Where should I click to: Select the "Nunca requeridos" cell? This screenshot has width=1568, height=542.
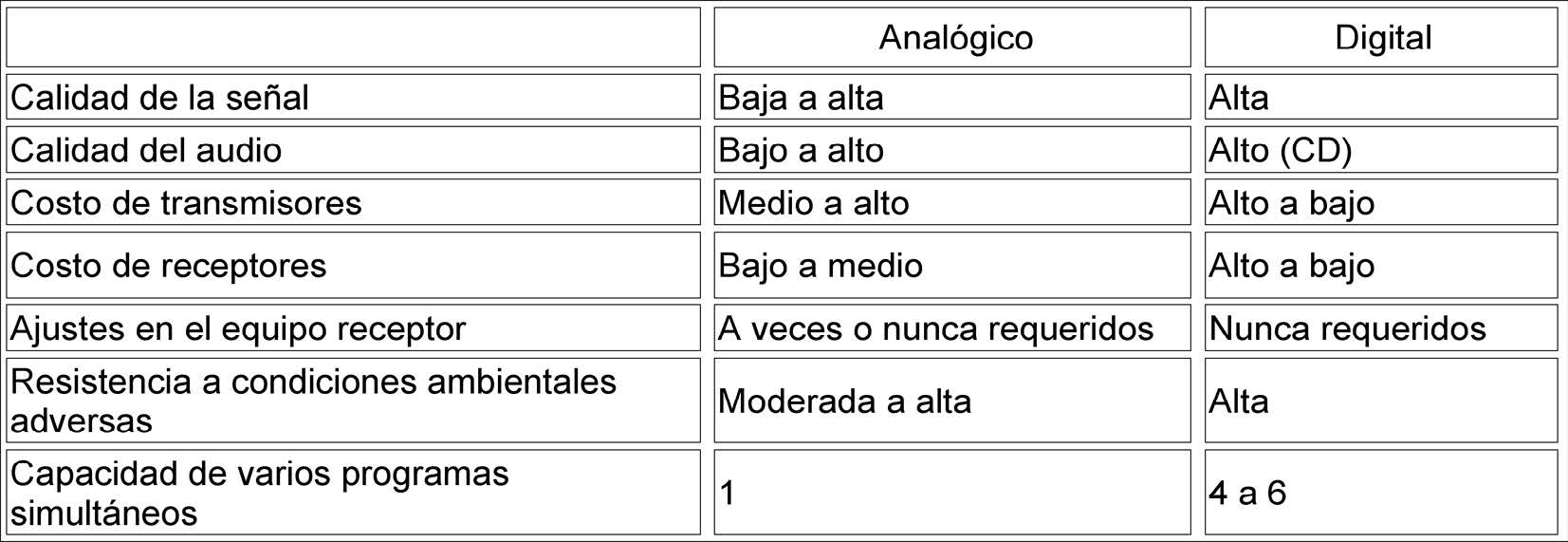click(x=1347, y=328)
